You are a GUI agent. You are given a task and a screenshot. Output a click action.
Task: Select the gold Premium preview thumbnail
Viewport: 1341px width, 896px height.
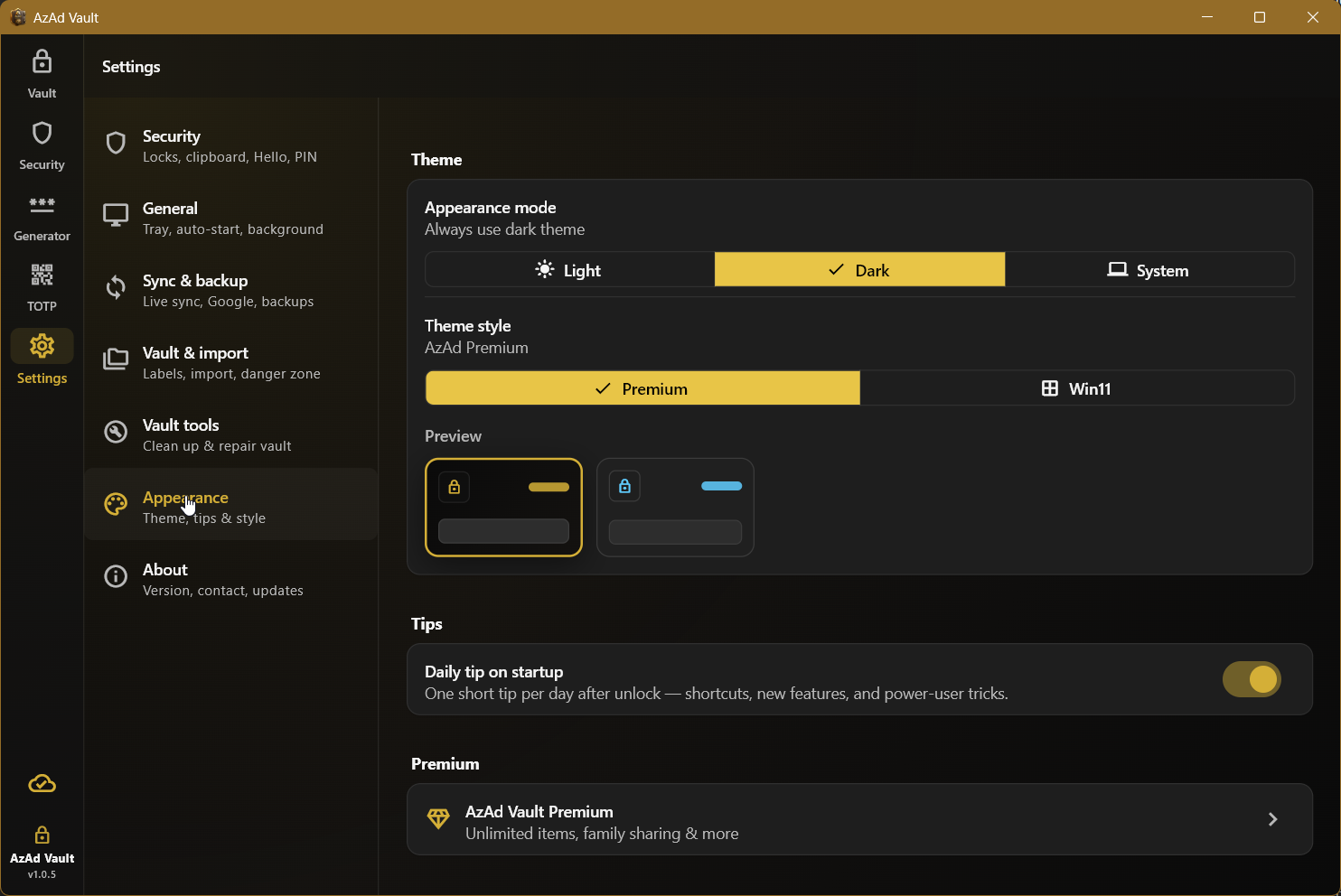pos(503,508)
